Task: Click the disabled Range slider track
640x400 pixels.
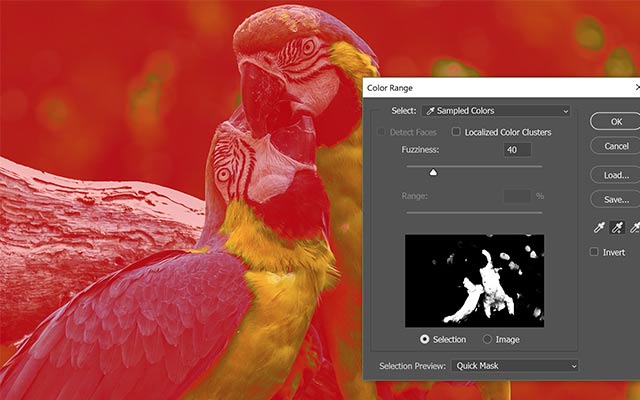Action: point(474,212)
